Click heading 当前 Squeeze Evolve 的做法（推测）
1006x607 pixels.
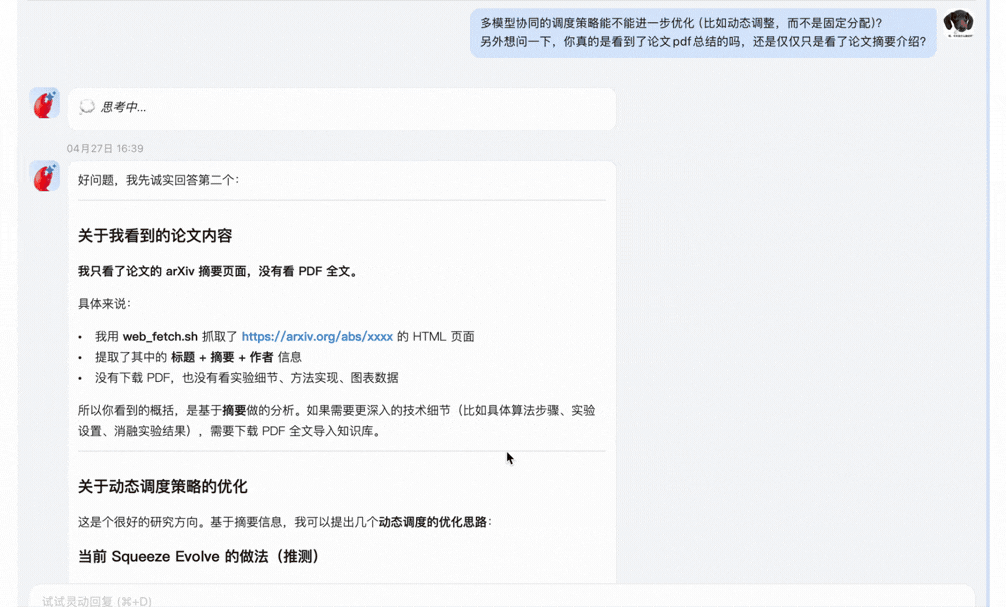coord(199,556)
